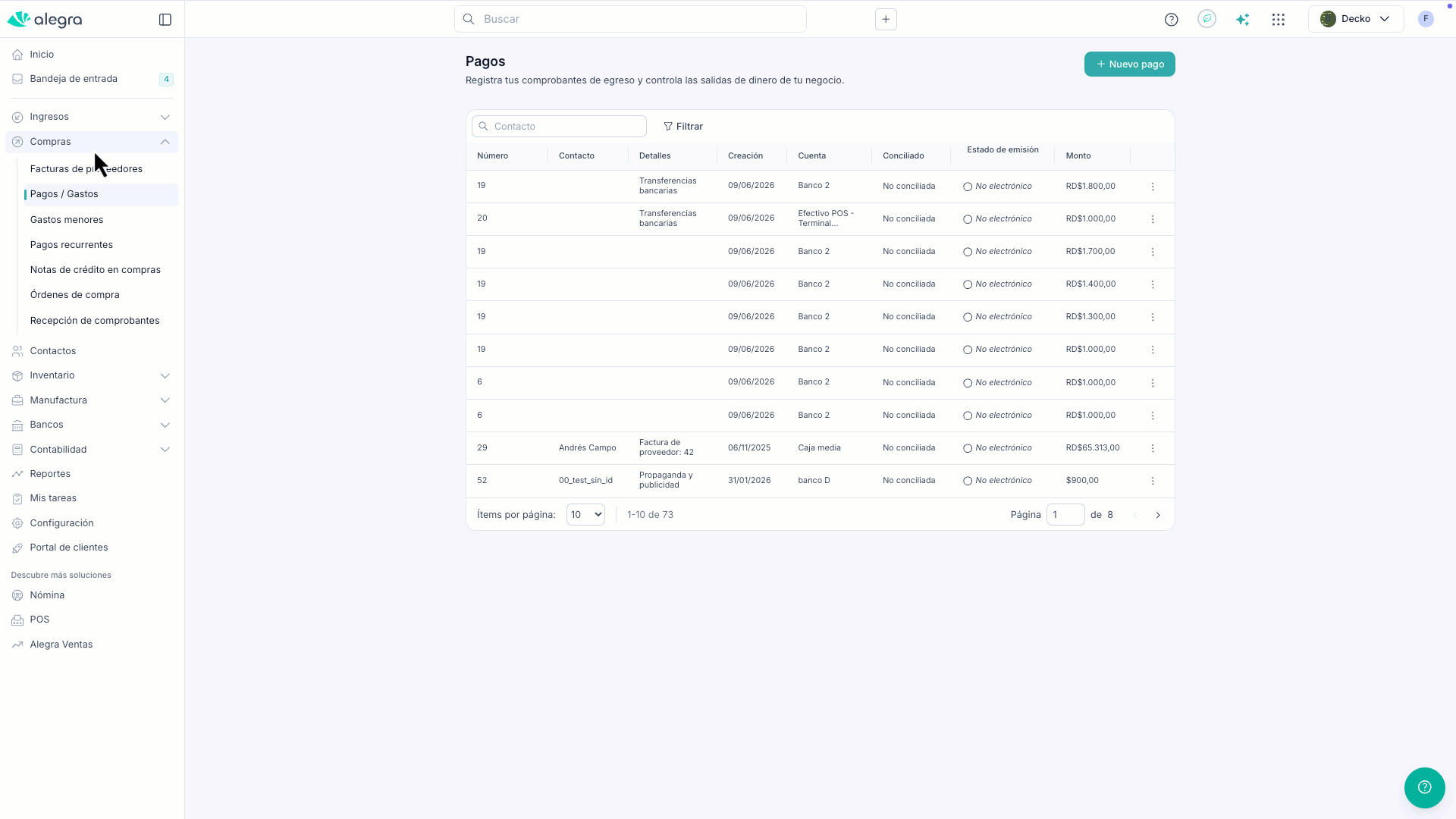Click Propaganda y publicidad detail
The height and width of the screenshot is (819, 1456).
[x=666, y=480]
